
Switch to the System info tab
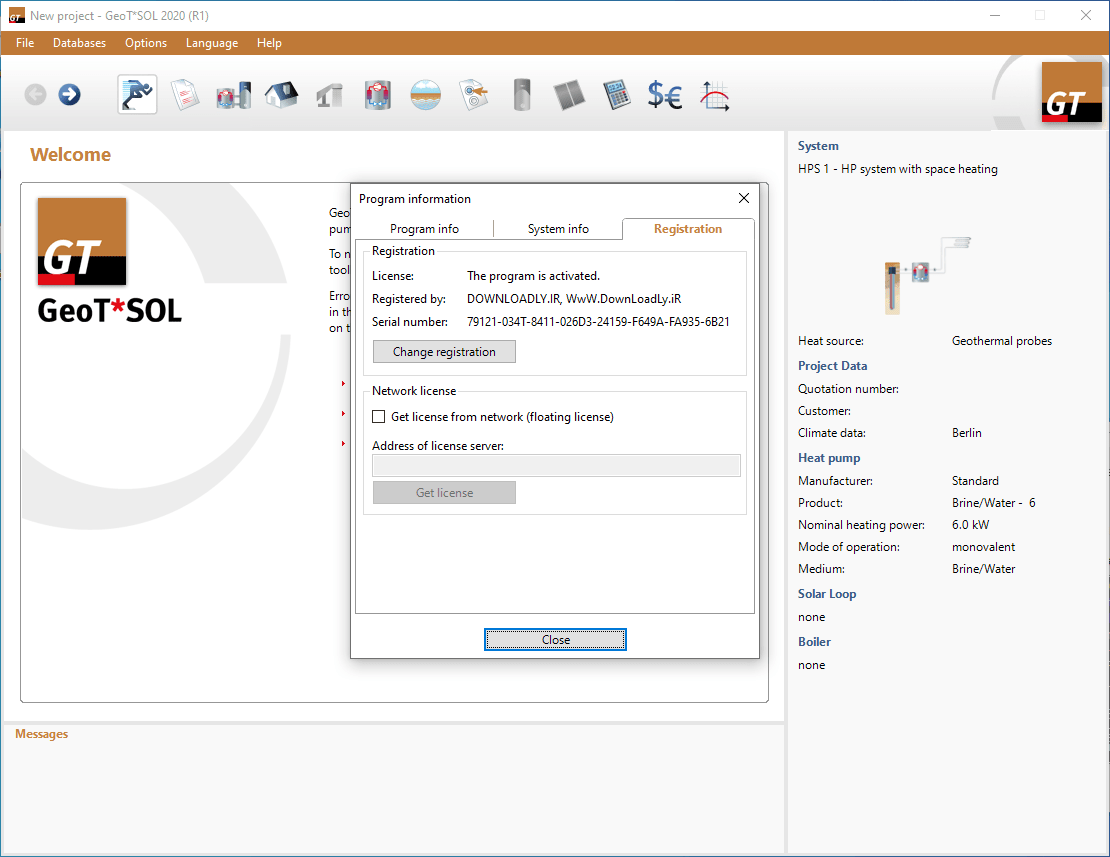(557, 228)
